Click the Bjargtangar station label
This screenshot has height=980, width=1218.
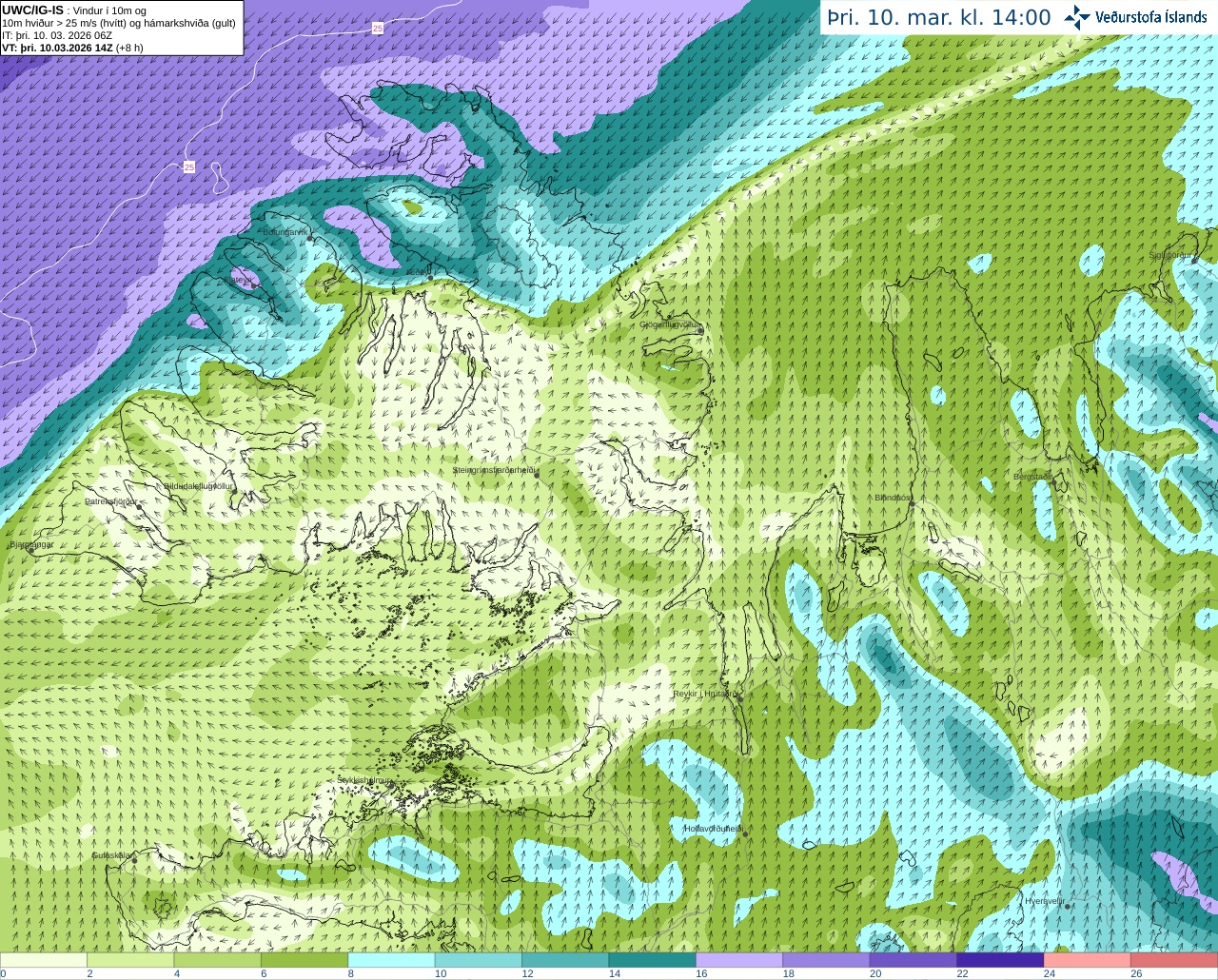(30, 545)
